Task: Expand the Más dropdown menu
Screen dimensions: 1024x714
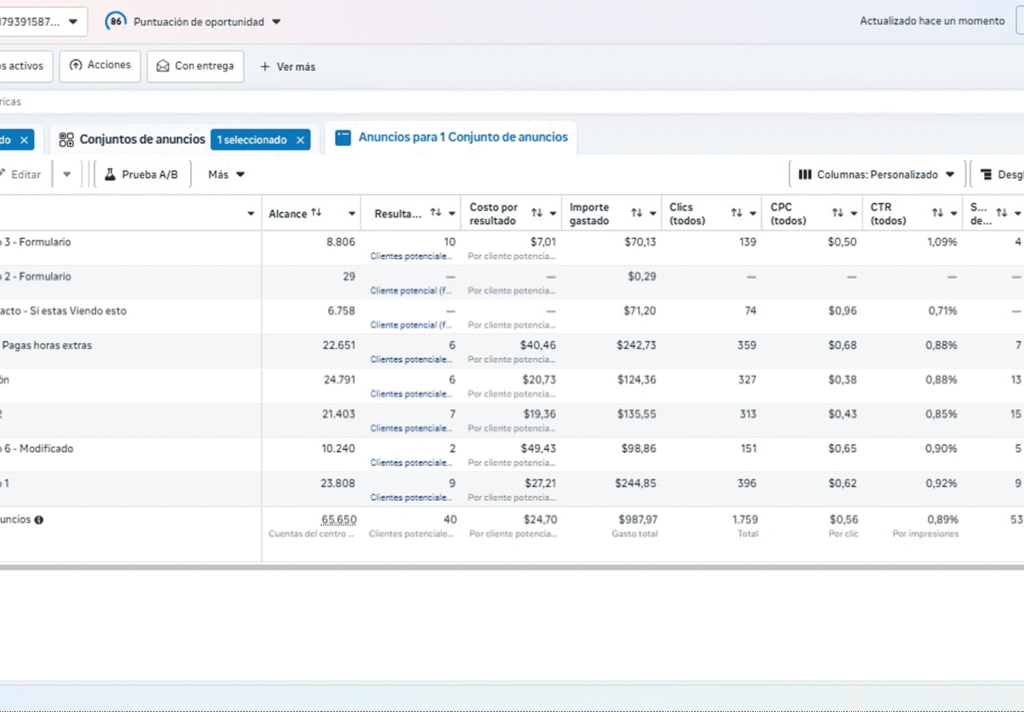Action: (226, 174)
